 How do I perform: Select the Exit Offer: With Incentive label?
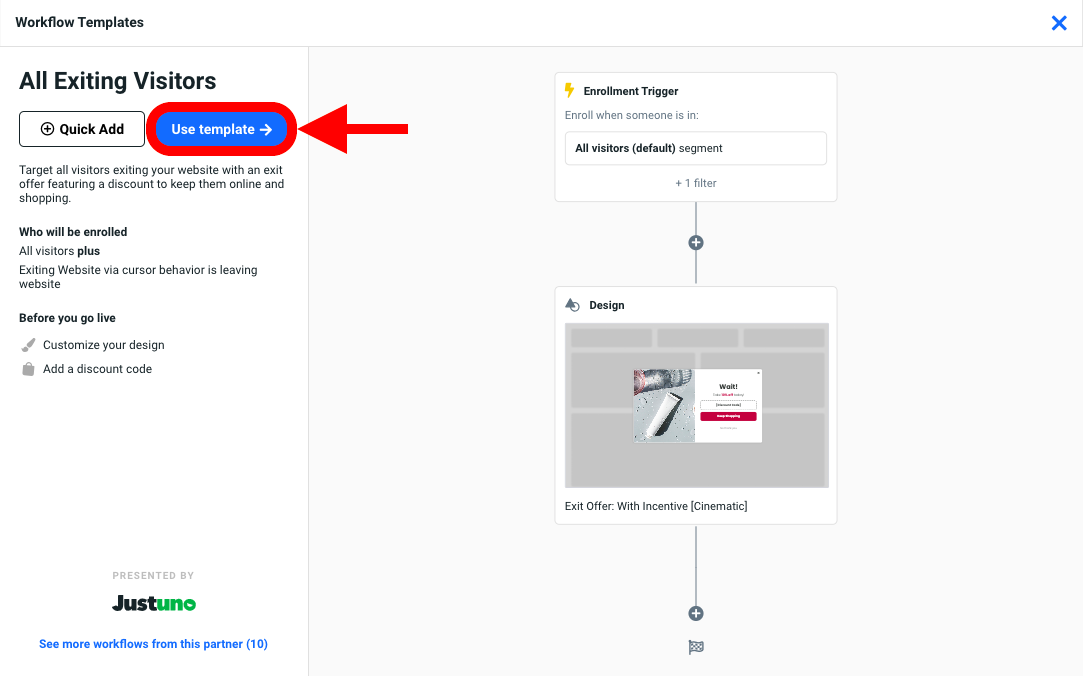click(x=656, y=506)
